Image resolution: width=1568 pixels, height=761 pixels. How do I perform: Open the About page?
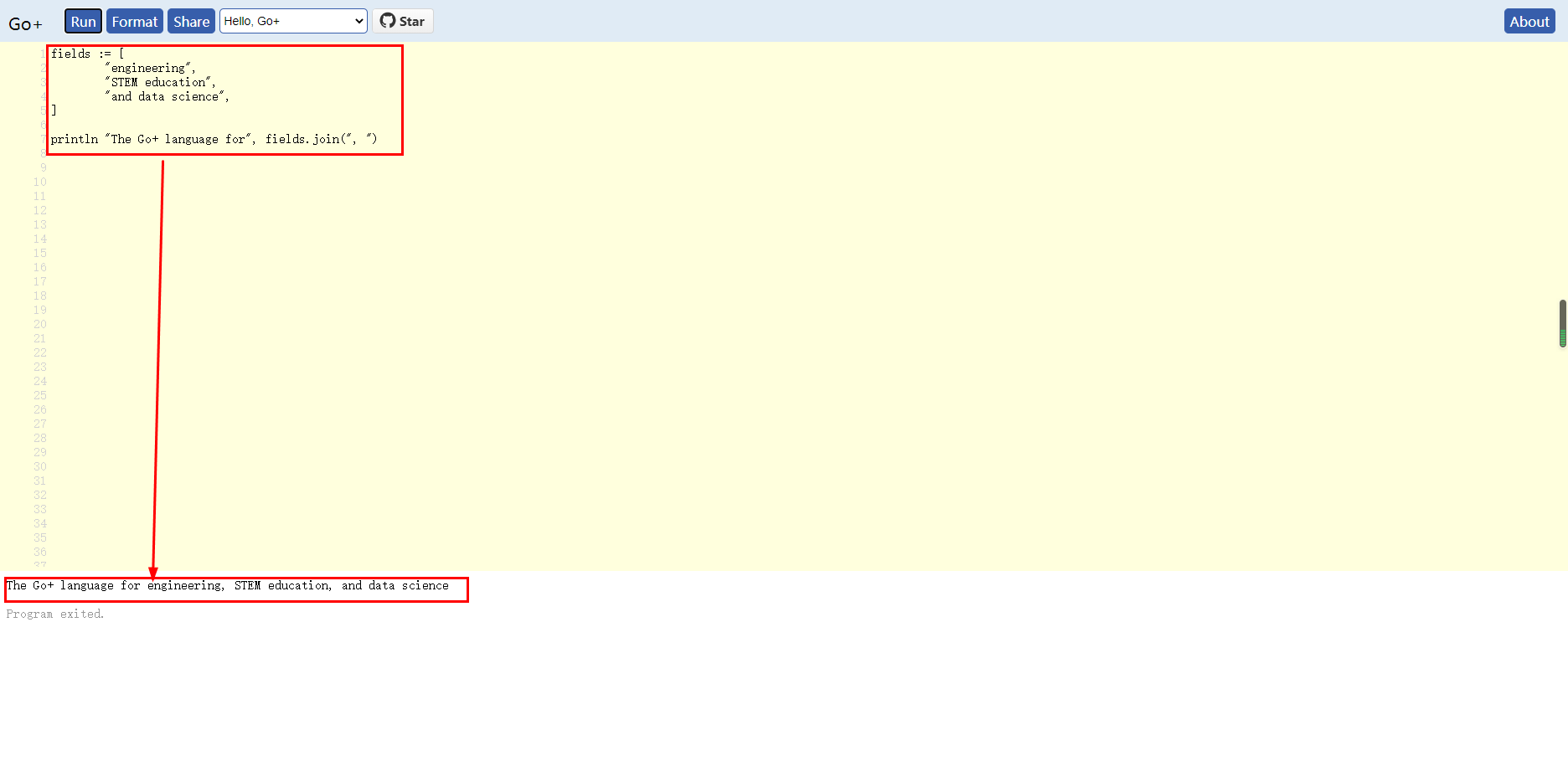click(x=1529, y=21)
